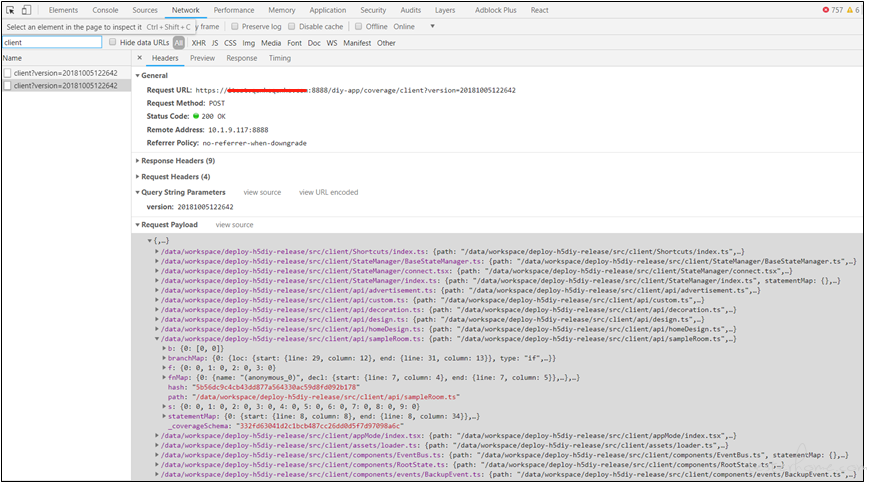869x485 pixels.
Task: Filter requests by Other
Action: [x=386, y=43]
